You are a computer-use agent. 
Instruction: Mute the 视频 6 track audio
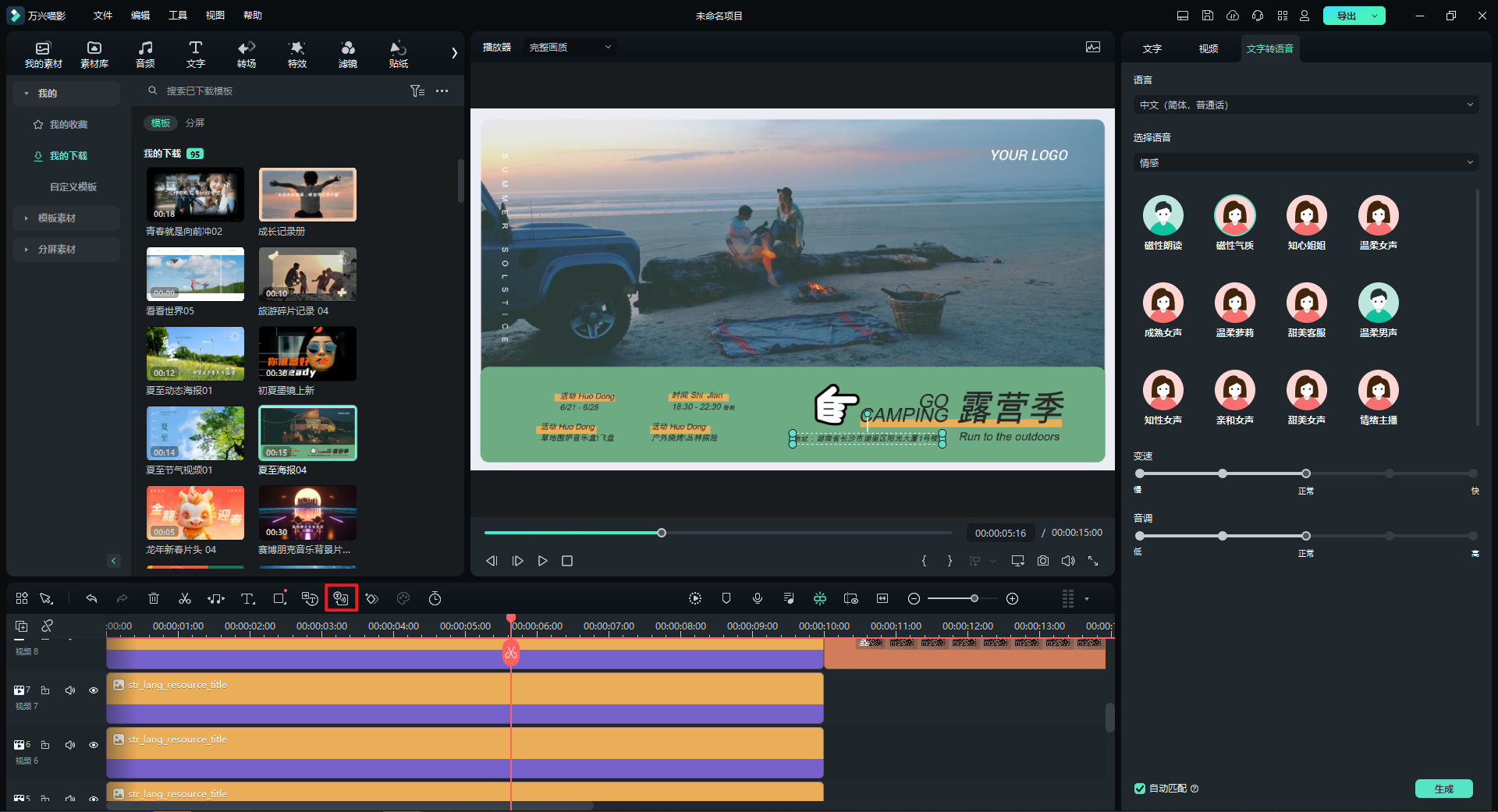[70, 745]
